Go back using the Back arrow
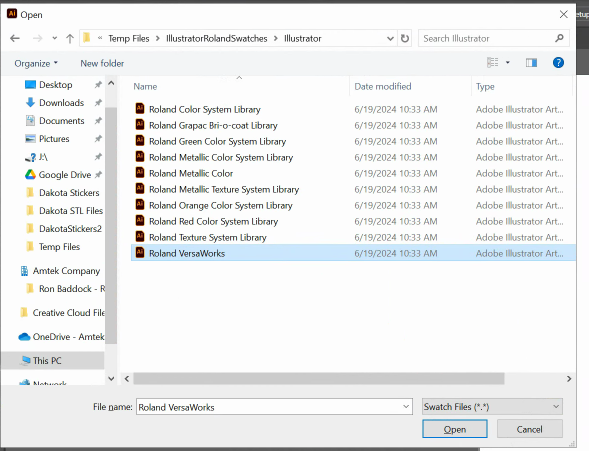Image resolution: width=589 pixels, height=451 pixels. click(15, 38)
